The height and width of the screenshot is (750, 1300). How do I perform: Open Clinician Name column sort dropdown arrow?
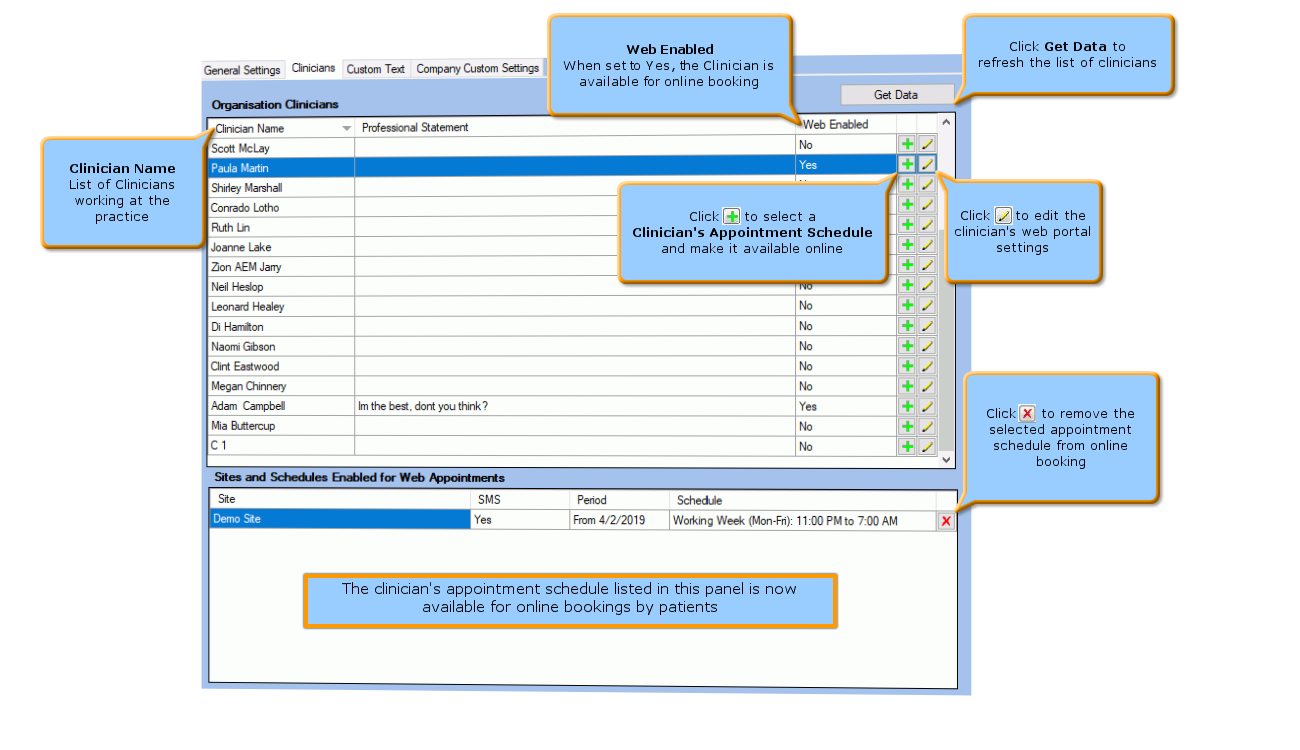point(346,128)
